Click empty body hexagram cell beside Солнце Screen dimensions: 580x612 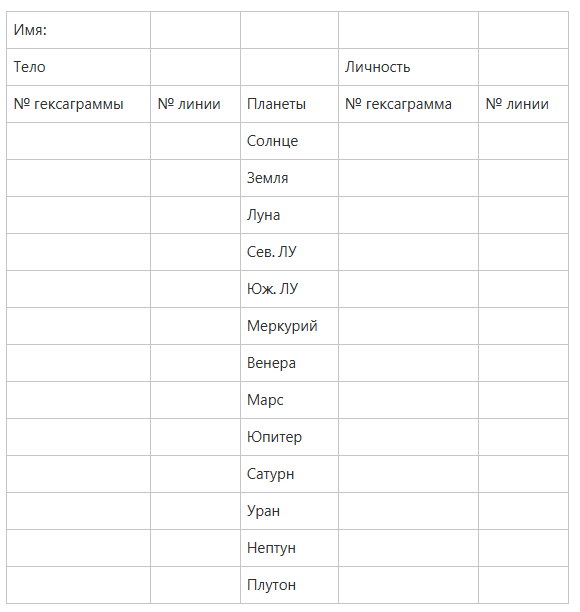point(78,141)
